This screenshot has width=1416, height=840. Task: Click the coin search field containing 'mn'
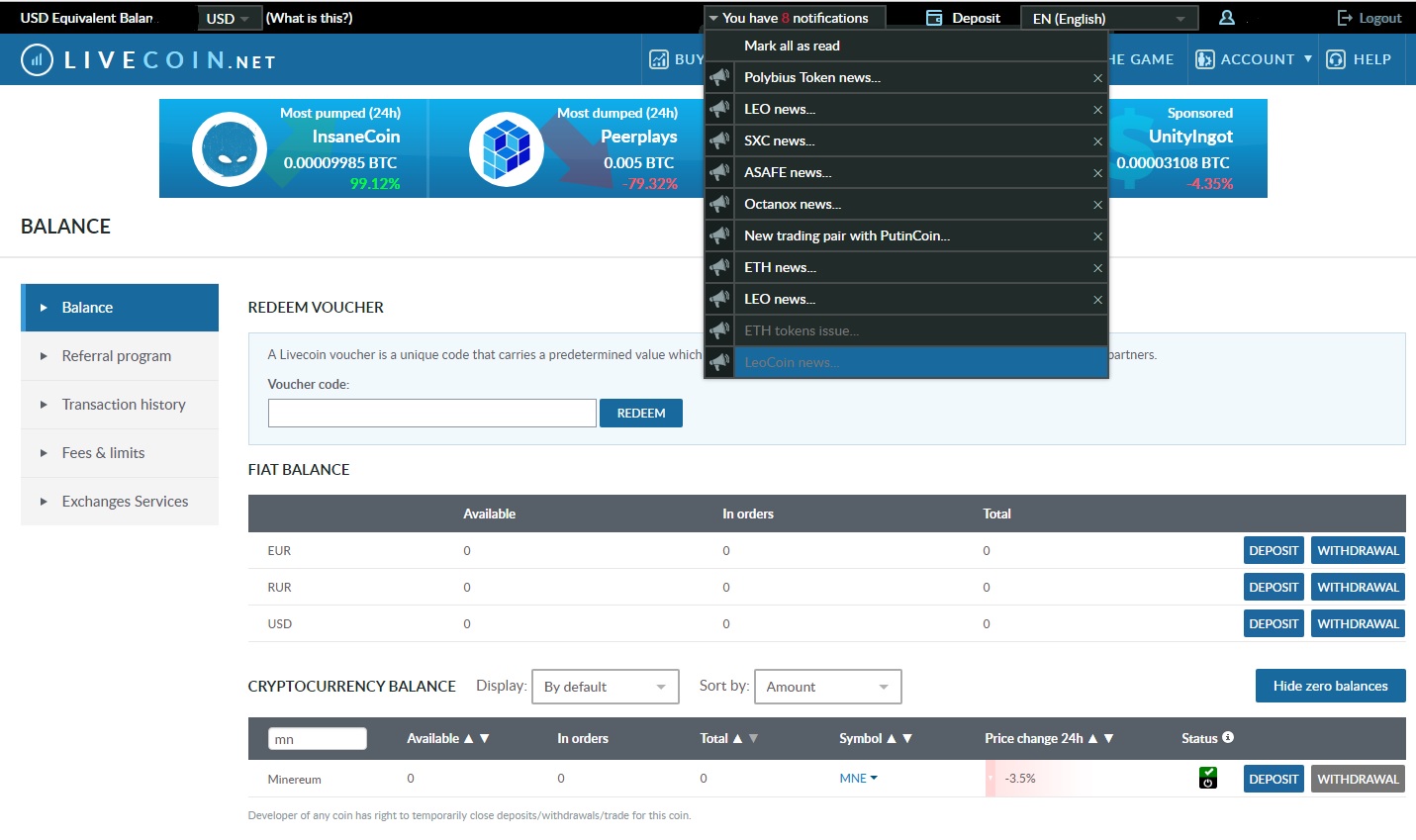317,739
